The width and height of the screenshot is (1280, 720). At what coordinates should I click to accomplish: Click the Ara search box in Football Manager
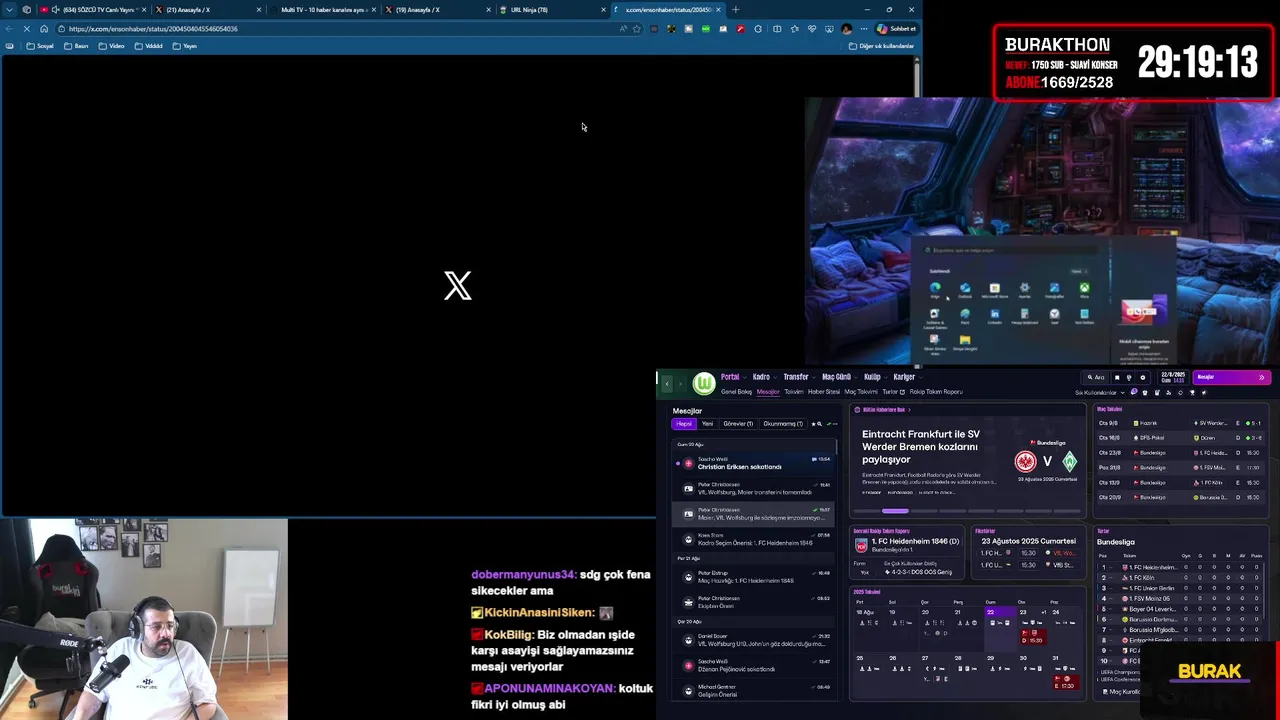click(x=1097, y=378)
